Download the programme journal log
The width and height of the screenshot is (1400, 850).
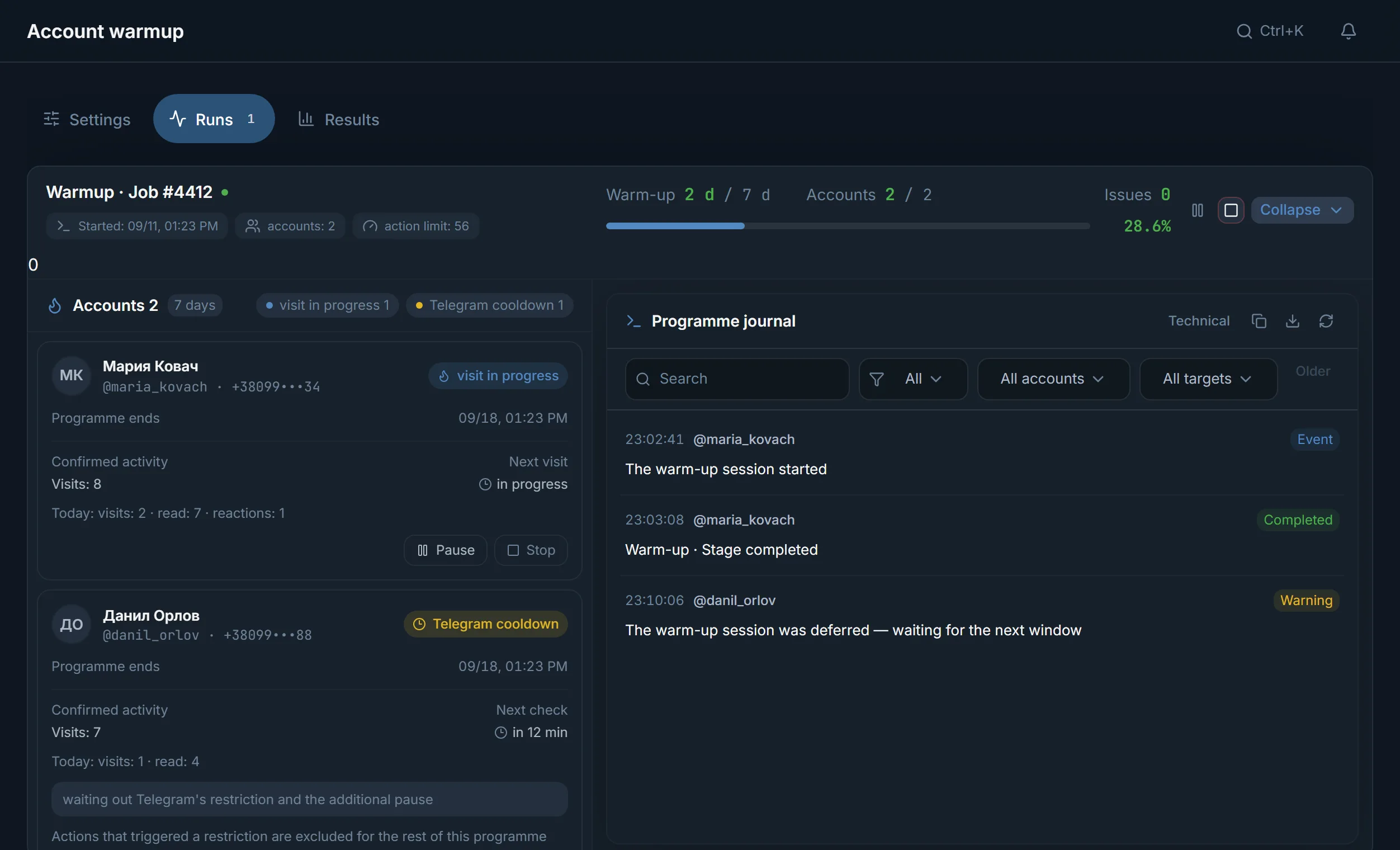(x=1292, y=321)
